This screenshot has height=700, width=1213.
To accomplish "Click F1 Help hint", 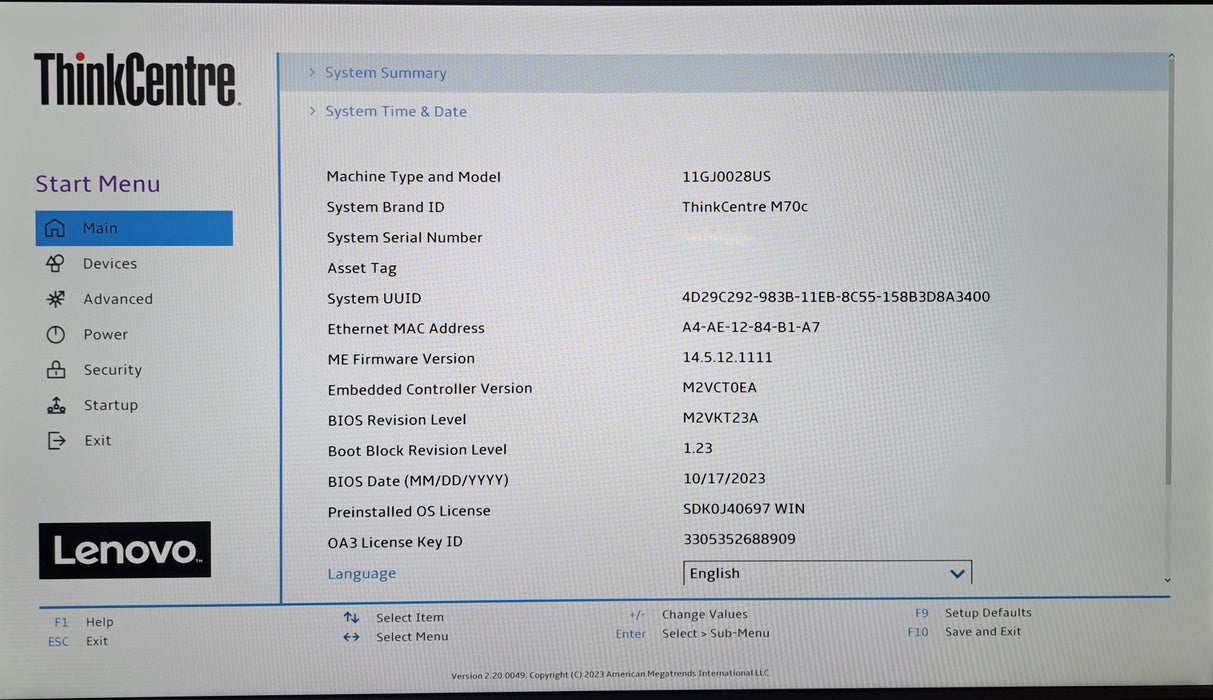I will point(84,622).
